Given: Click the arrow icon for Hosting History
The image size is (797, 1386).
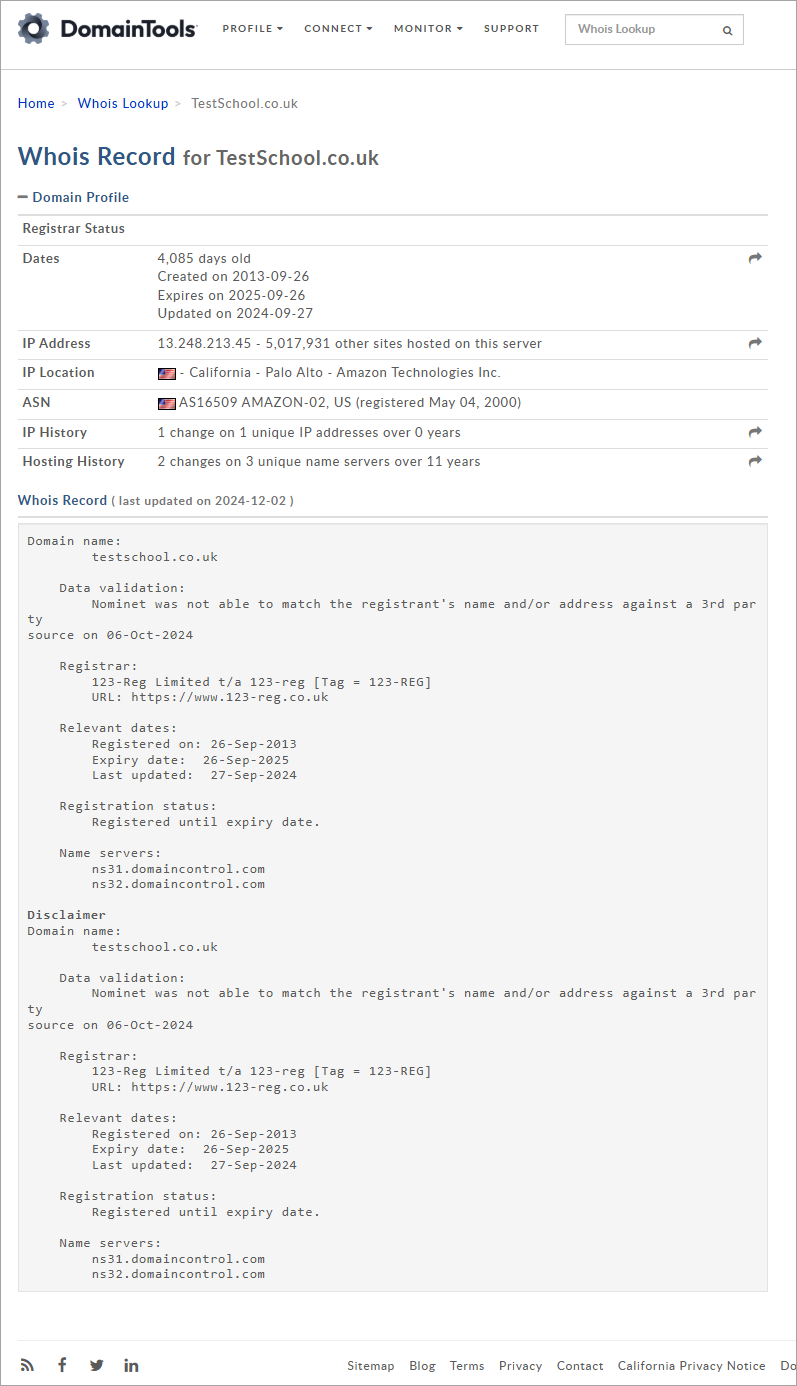Looking at the screenshot, I should (x=755, y=461).
